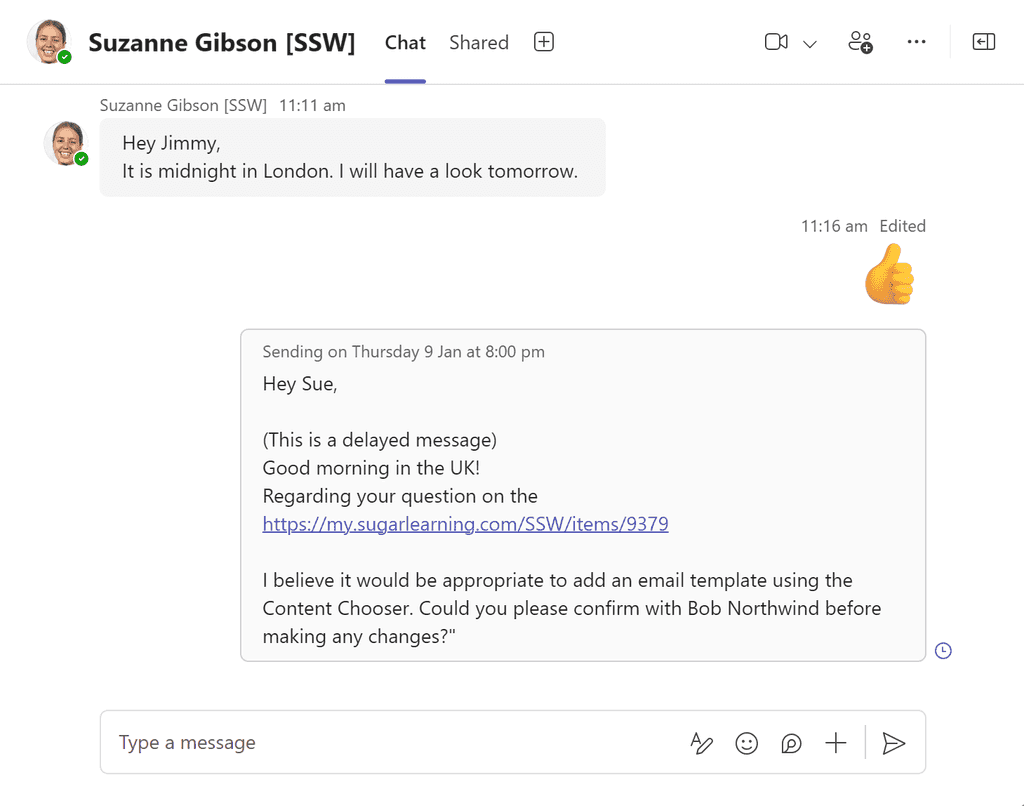The image size is (1024, 806).
Task: Click the thumbs up reaction emoji
Action: click(x=889, y=272)
